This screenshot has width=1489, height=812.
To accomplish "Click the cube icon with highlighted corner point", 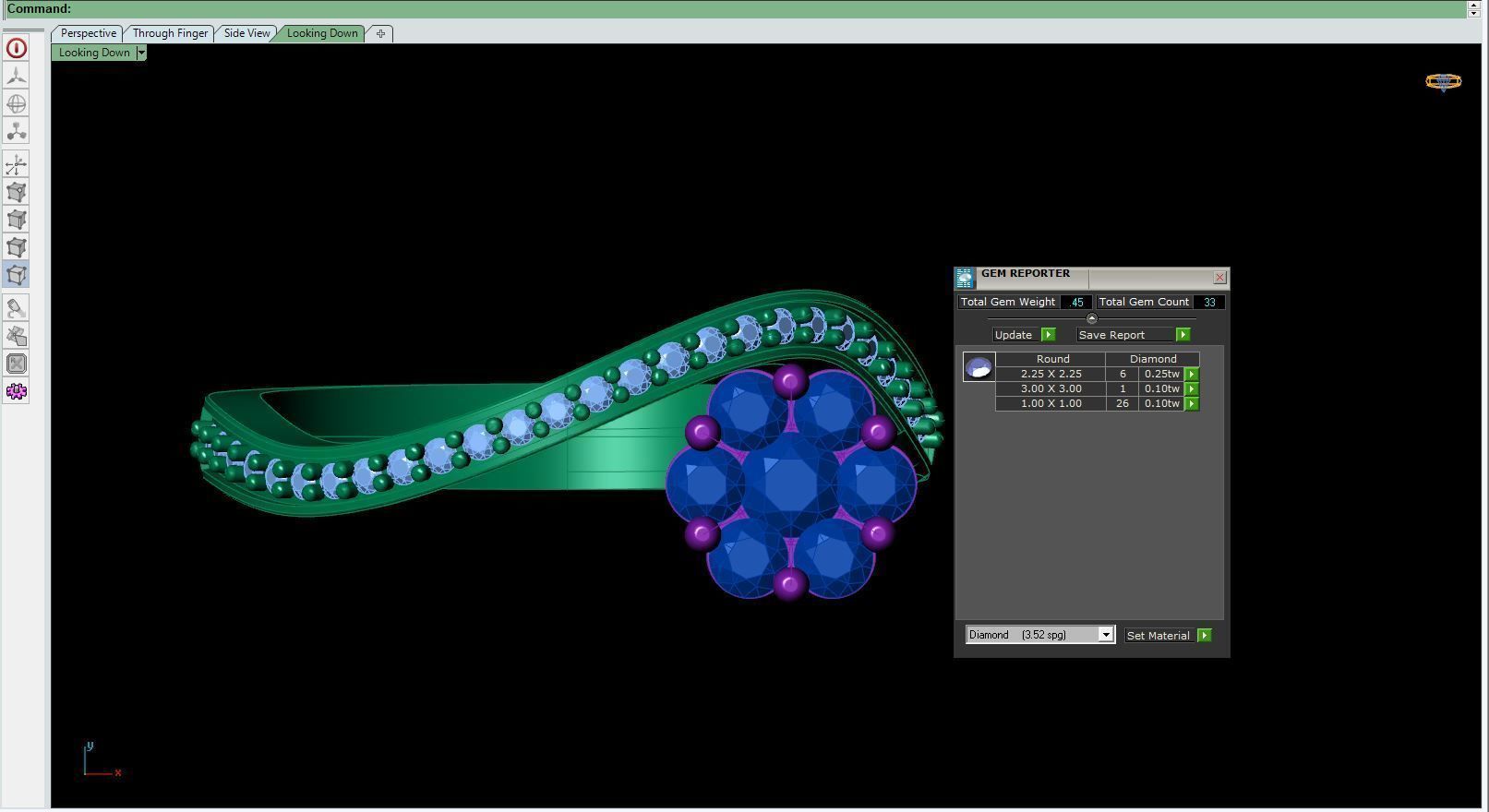I will pos(17,192).
